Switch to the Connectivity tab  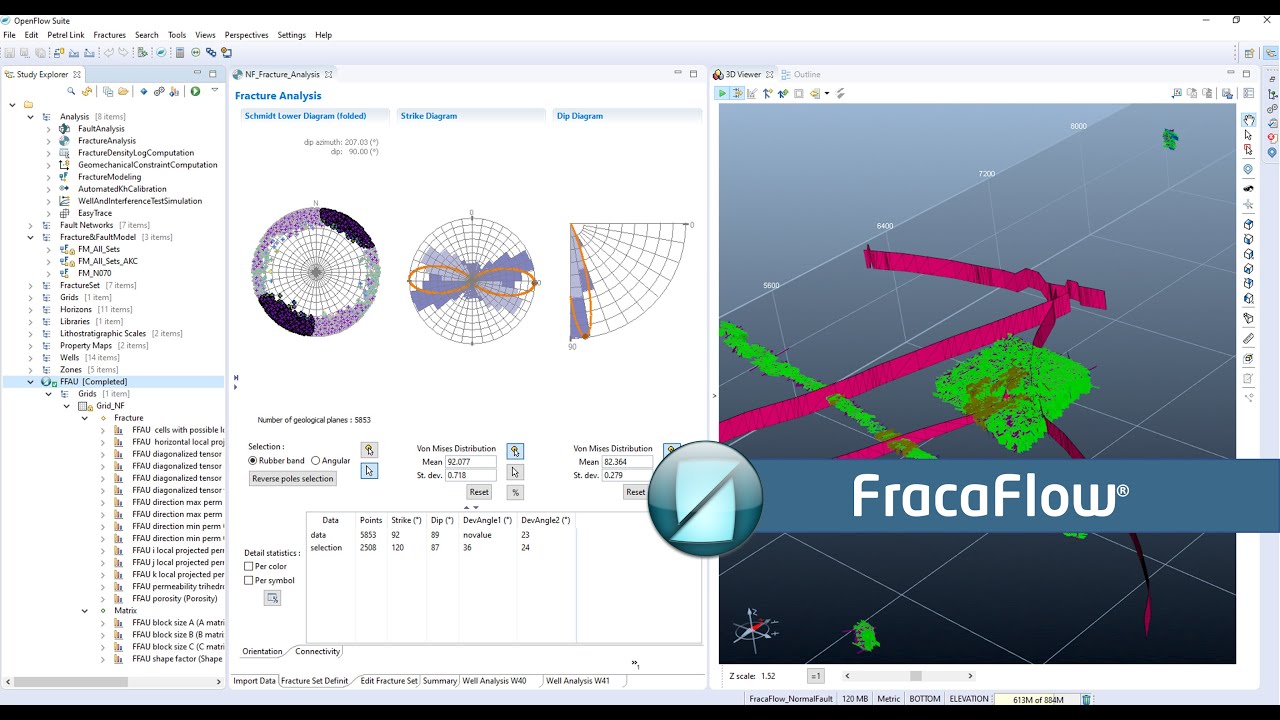pyautogui.click(x=318, y=651)
